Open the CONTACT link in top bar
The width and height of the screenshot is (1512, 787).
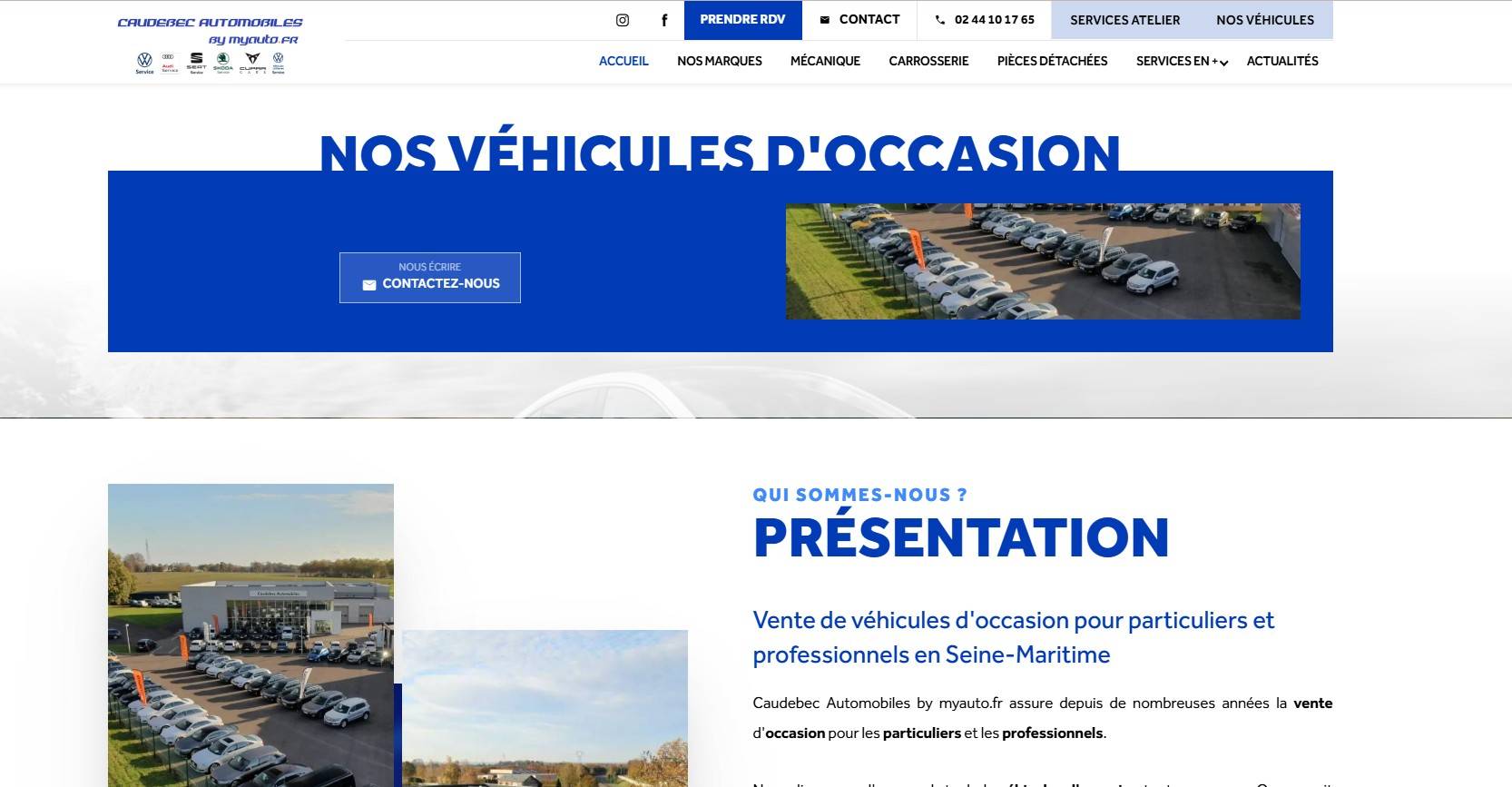tap(859, 20)
